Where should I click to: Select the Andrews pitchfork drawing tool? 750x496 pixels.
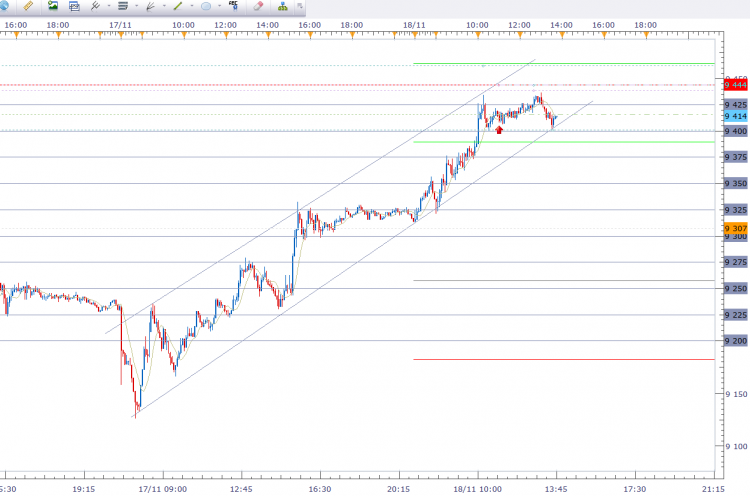coord(95,6)
